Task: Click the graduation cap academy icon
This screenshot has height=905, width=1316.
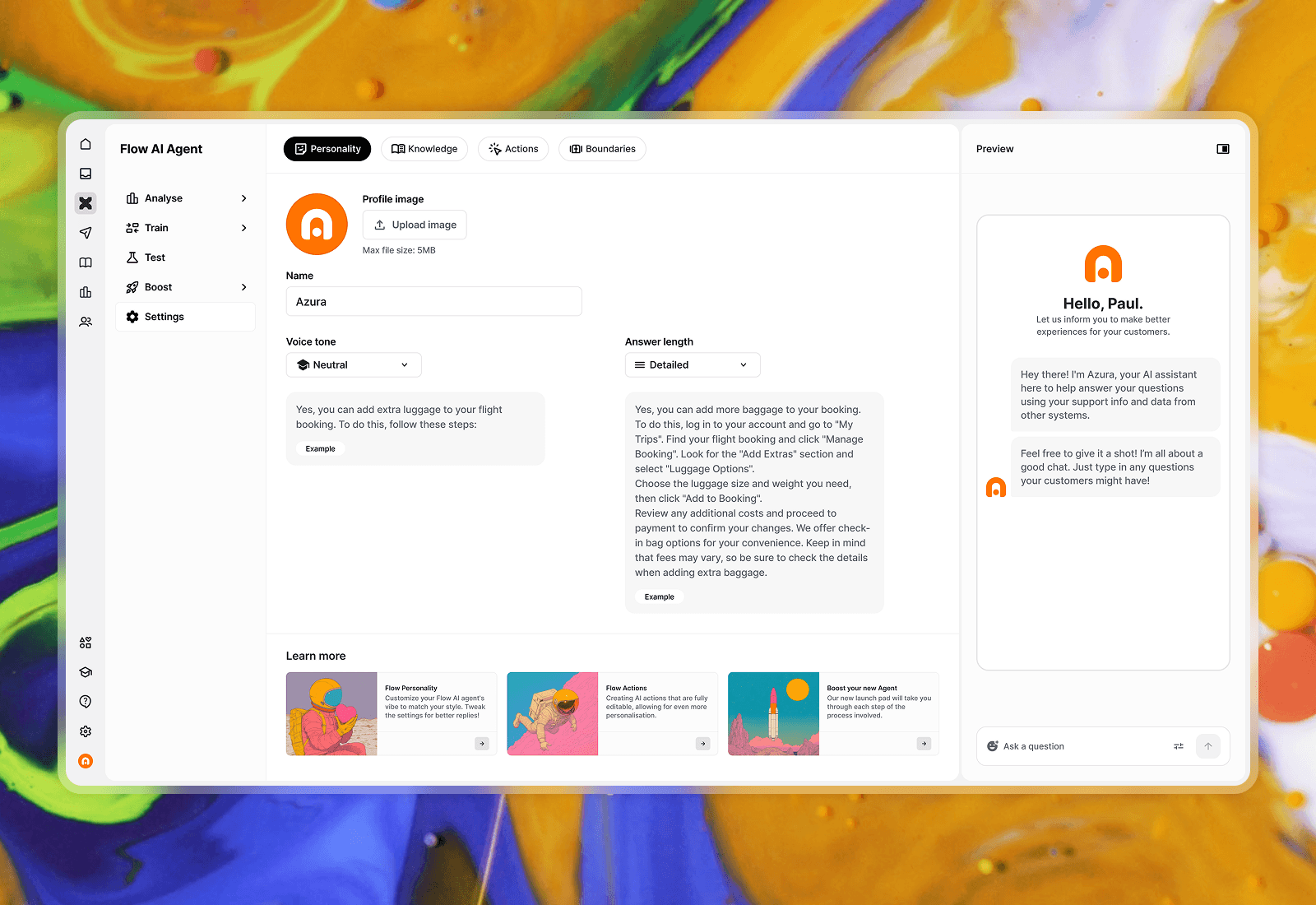Action: tap(86, 672)
